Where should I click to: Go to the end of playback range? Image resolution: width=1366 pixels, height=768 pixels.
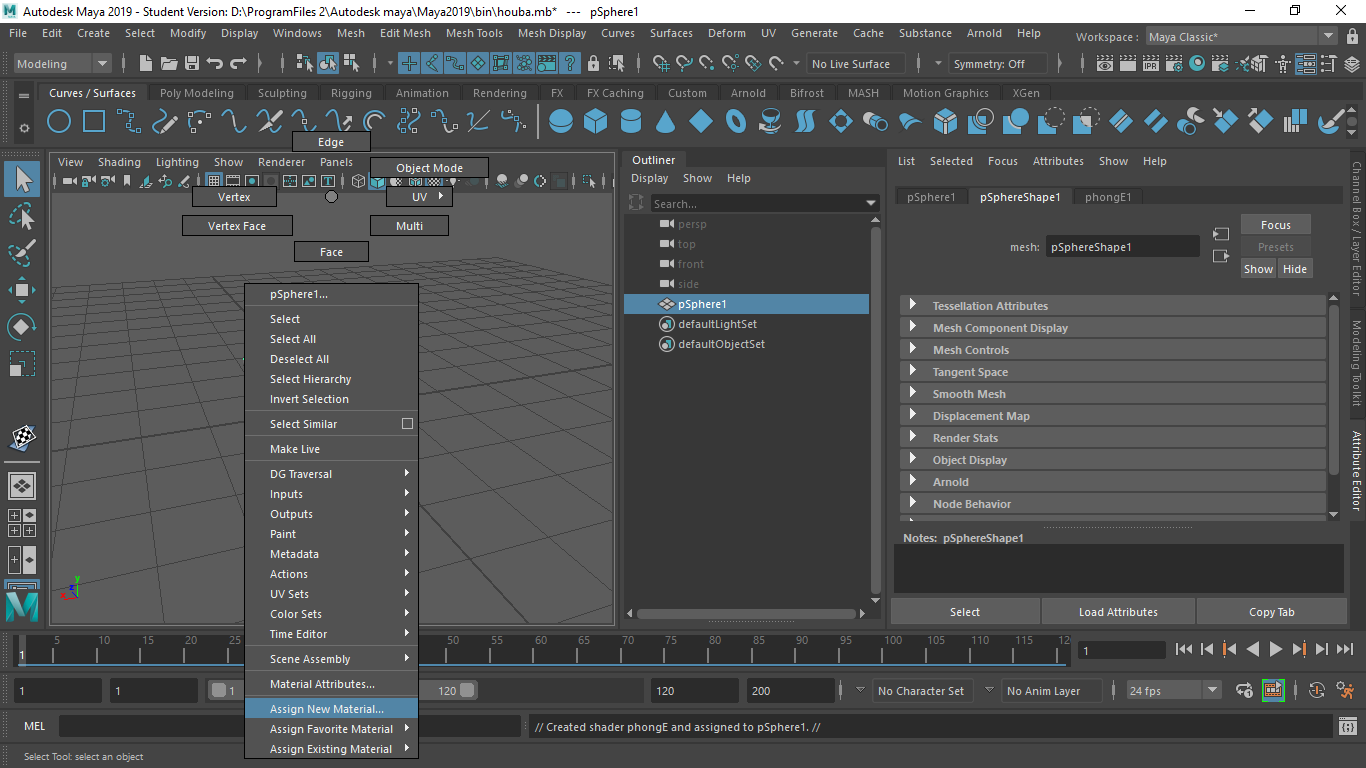[x=1345, y=649]
